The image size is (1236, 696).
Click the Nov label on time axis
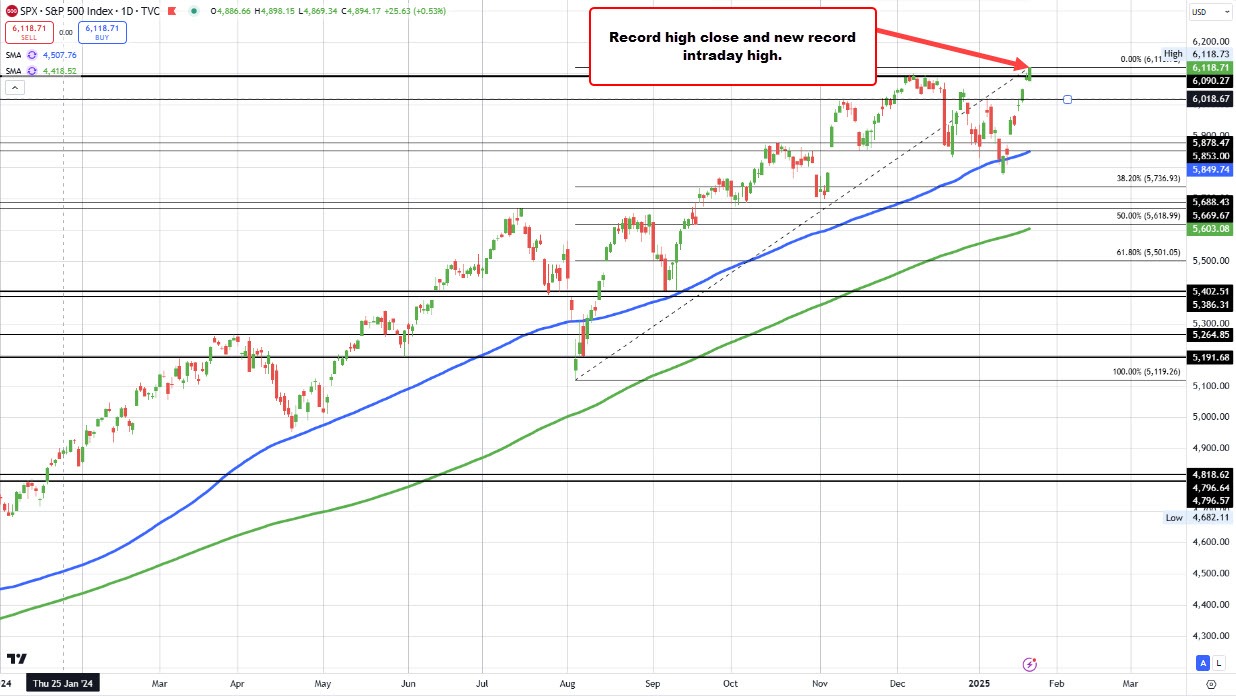819,684
